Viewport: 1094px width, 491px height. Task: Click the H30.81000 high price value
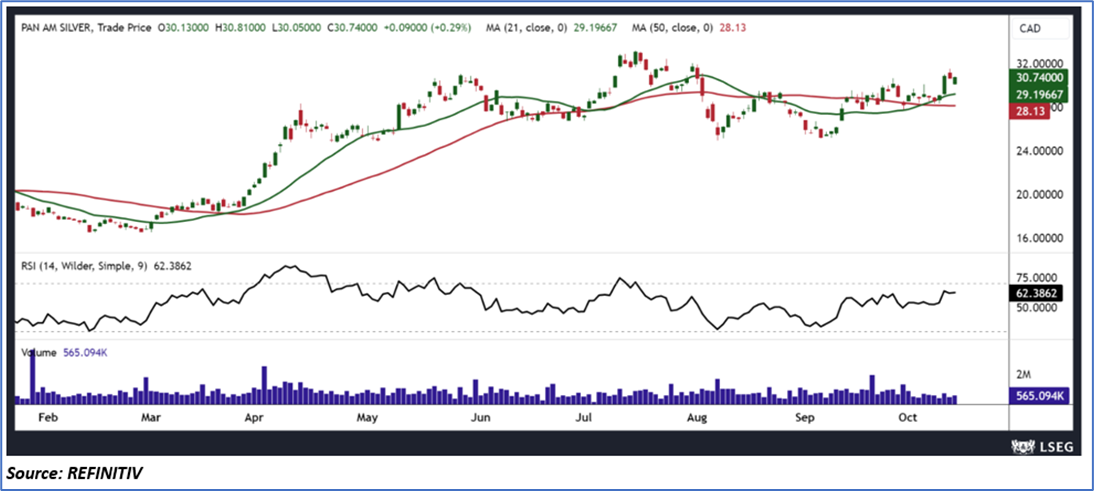click(241, 28)
